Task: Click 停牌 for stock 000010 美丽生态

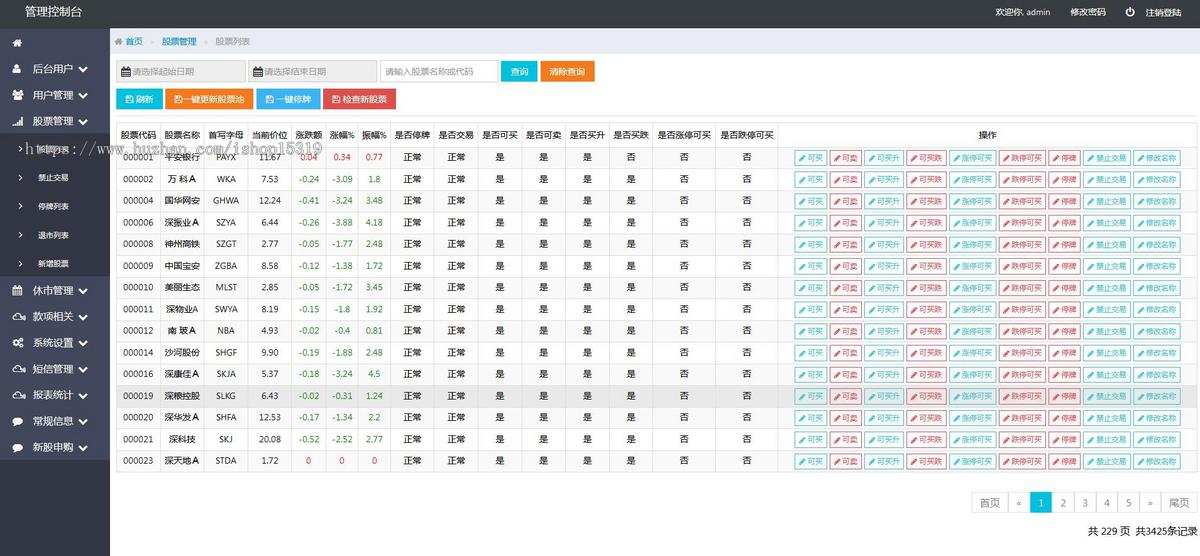Action: pos(1064,287)
